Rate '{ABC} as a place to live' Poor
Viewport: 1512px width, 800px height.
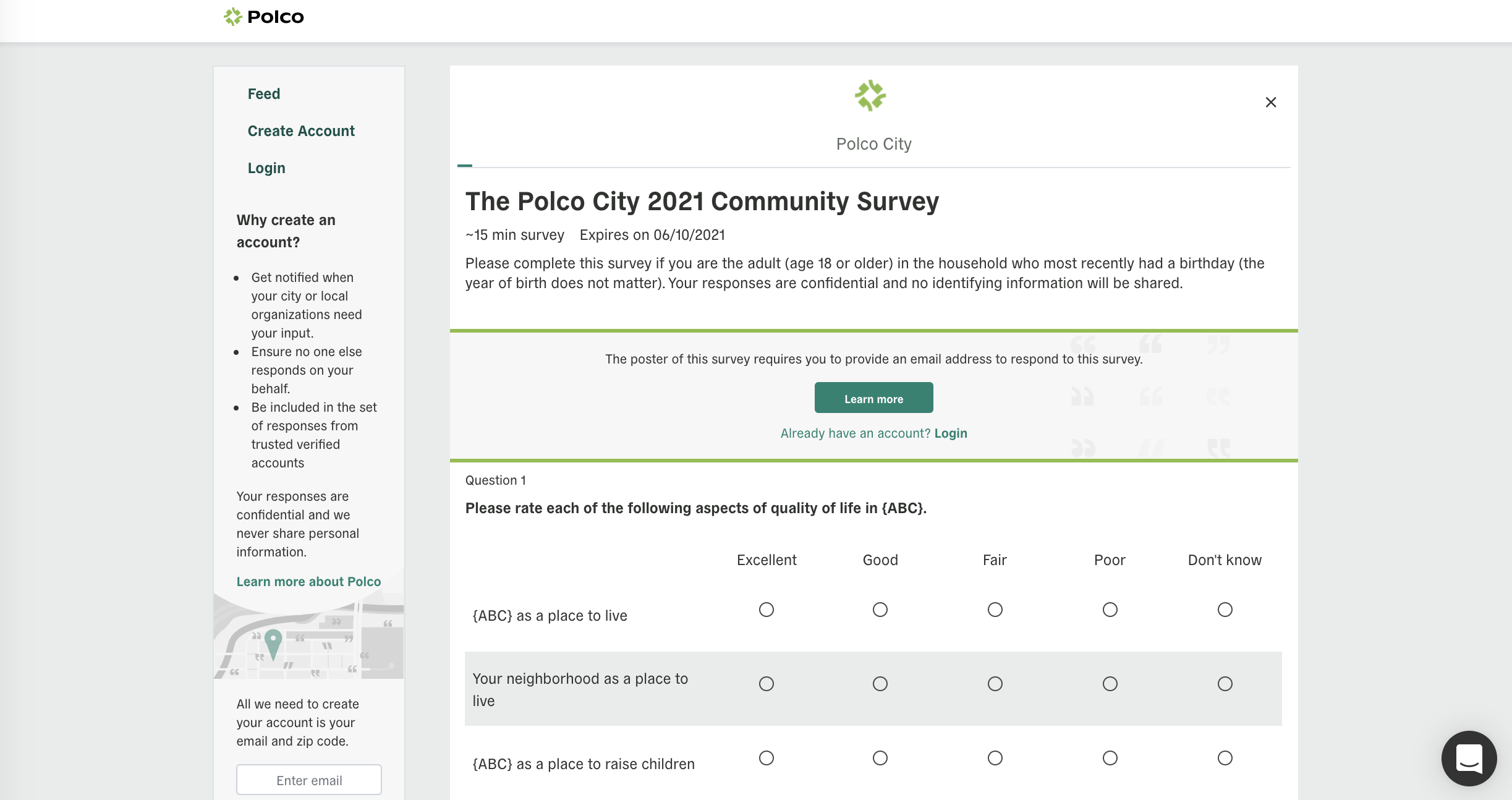[x=1110, y=610]
